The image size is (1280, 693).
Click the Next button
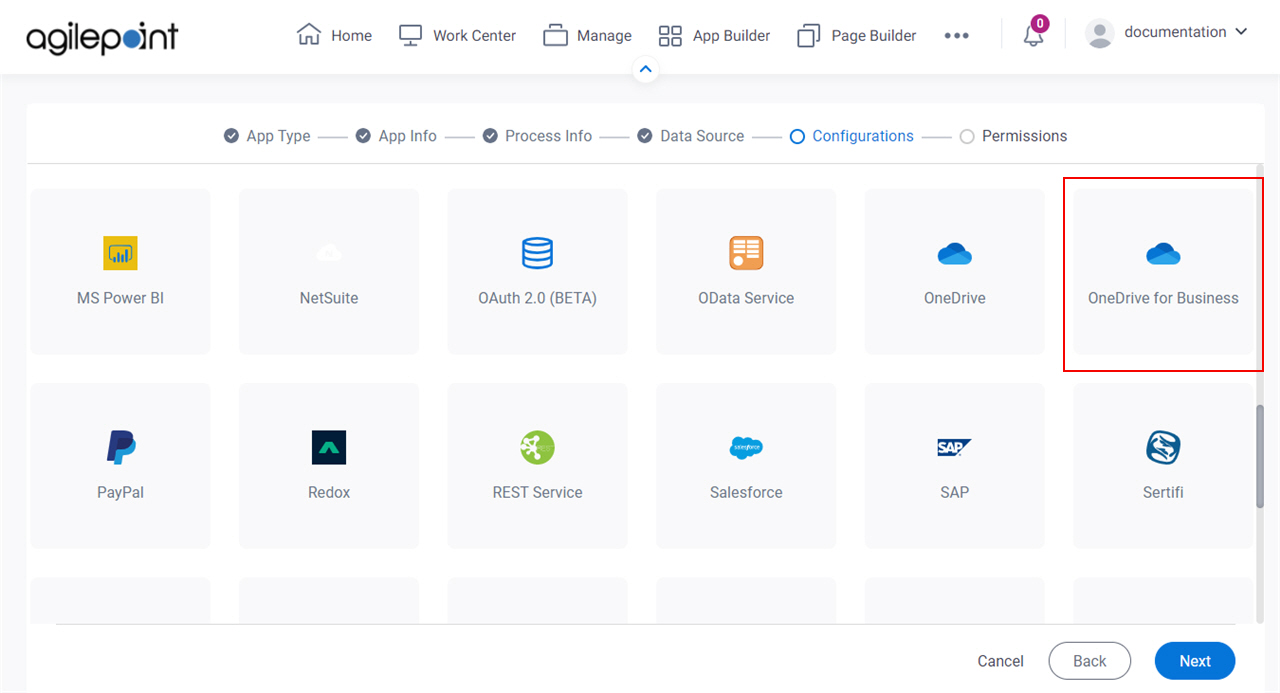1195,661
